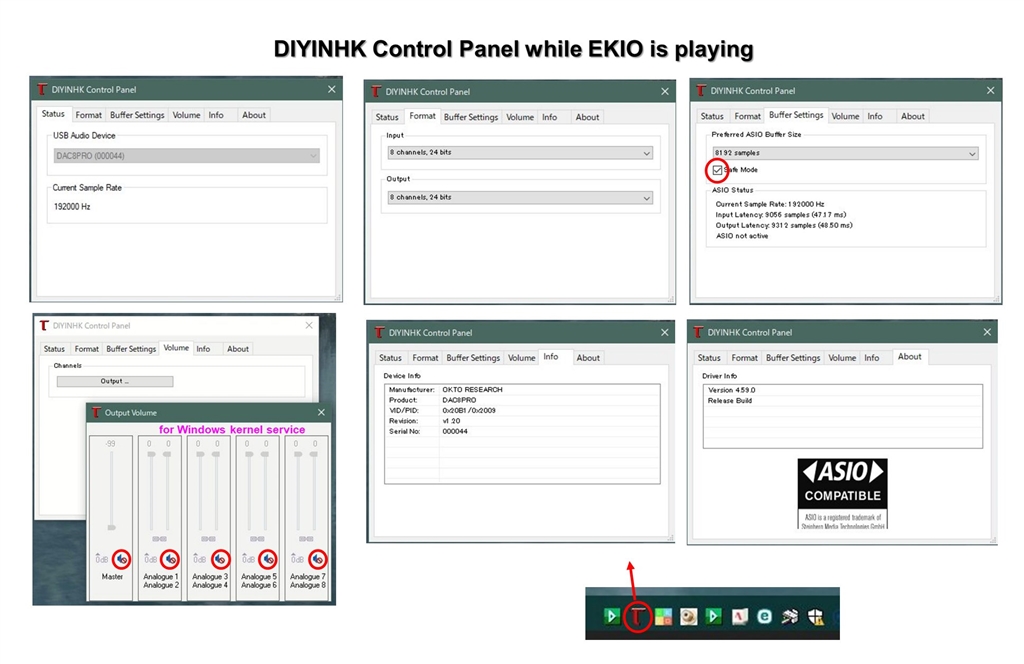Select the VID/PID 0x20B1/0x2009 value
Screen dimensions: 1024x664
[469, 411]
